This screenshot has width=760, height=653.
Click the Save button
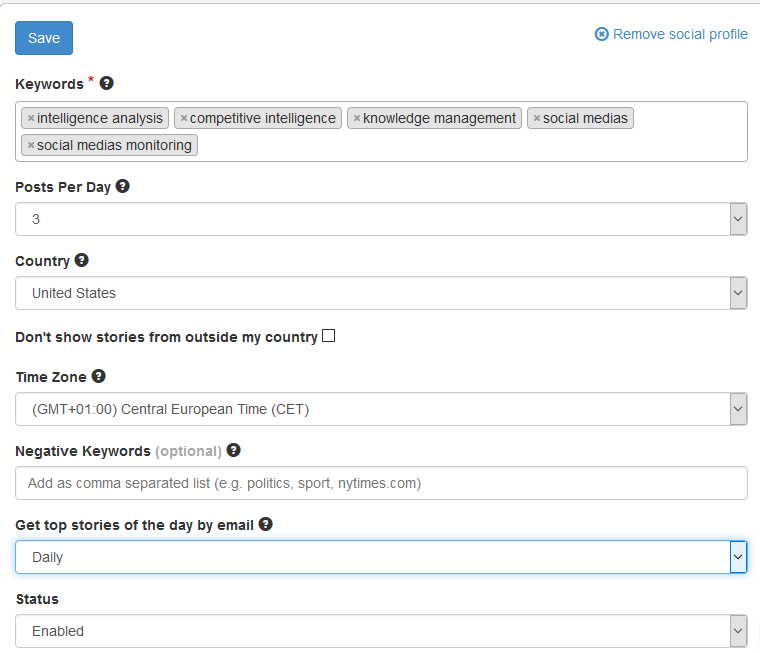point(44,38)
